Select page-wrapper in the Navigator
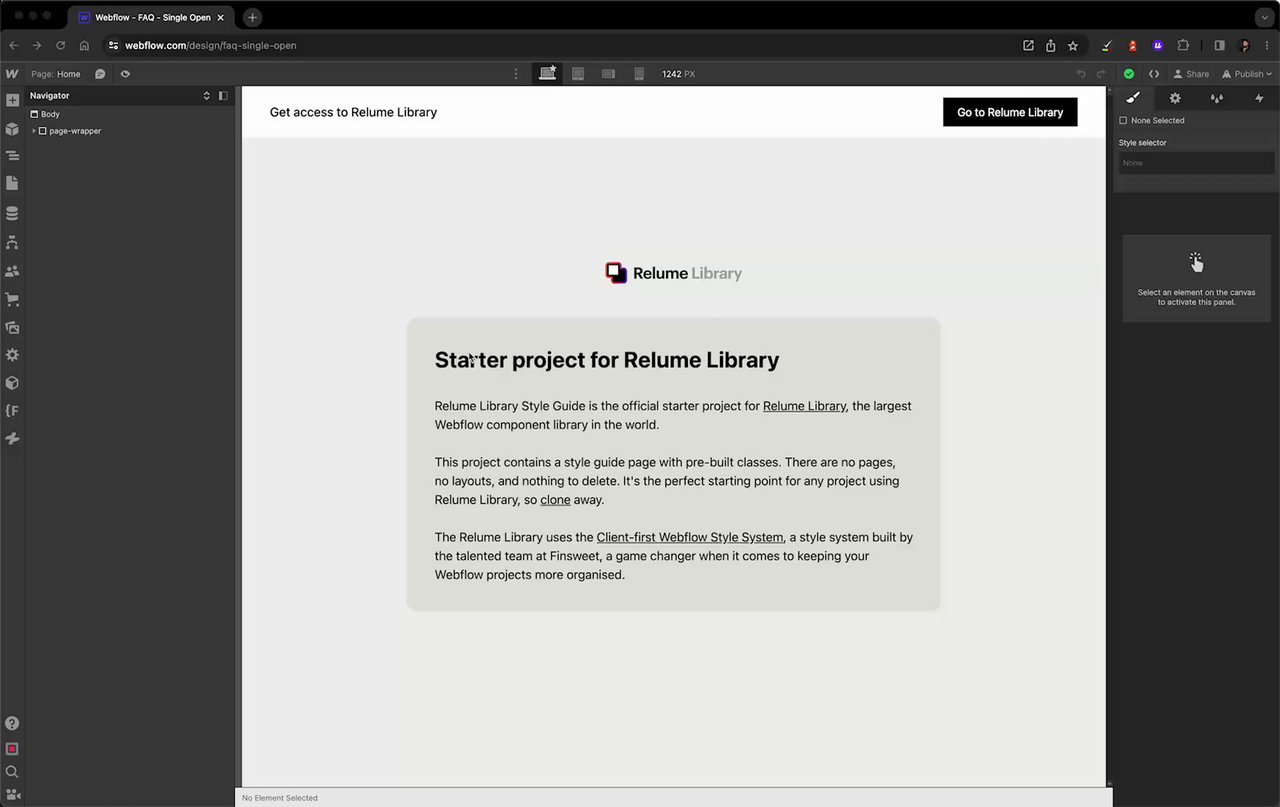 pos(70,131)
